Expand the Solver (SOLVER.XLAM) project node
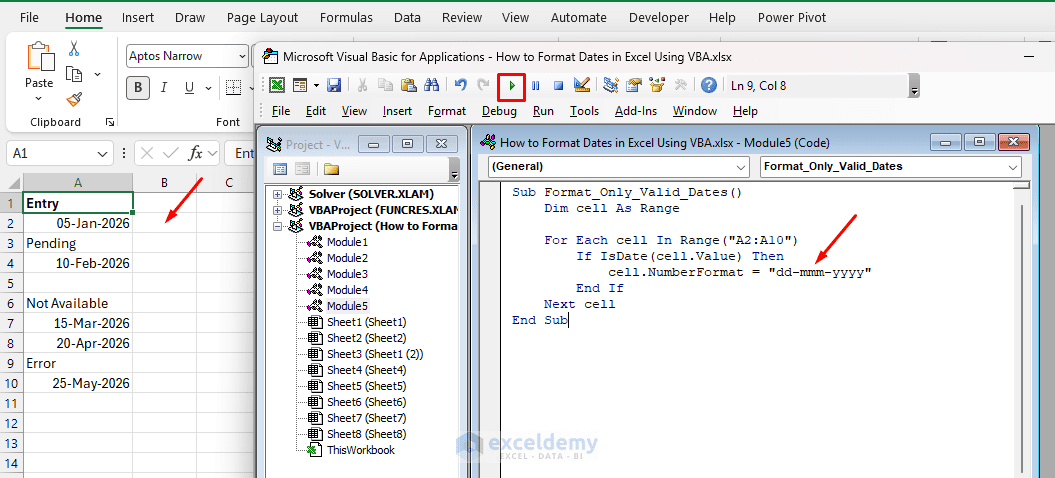This screenshot has height=478, width=1055. pos(277,194)
